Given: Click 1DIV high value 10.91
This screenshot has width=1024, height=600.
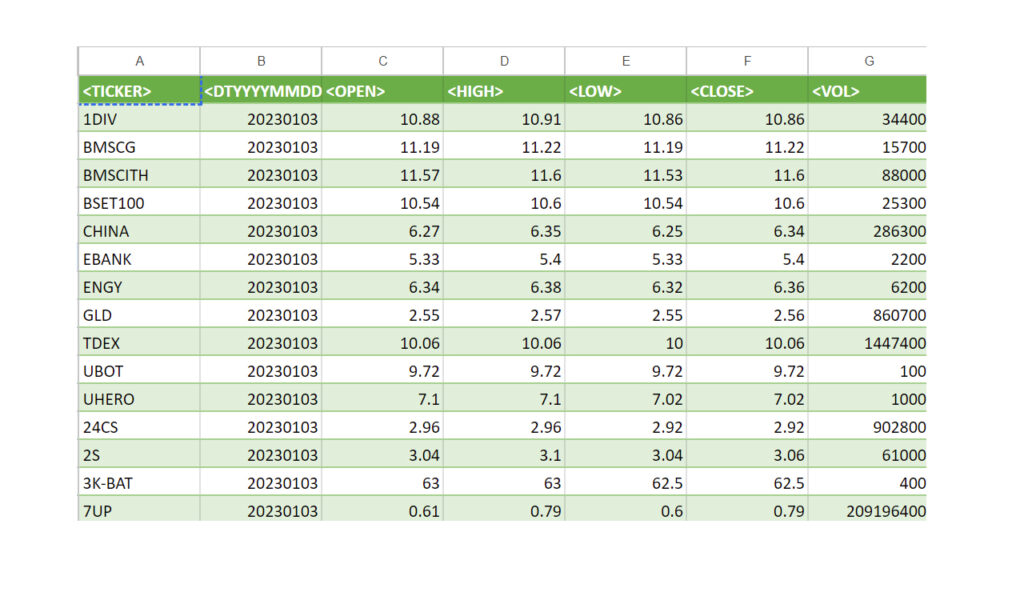Looking at the screenshot, I should [x=504, y=119].
